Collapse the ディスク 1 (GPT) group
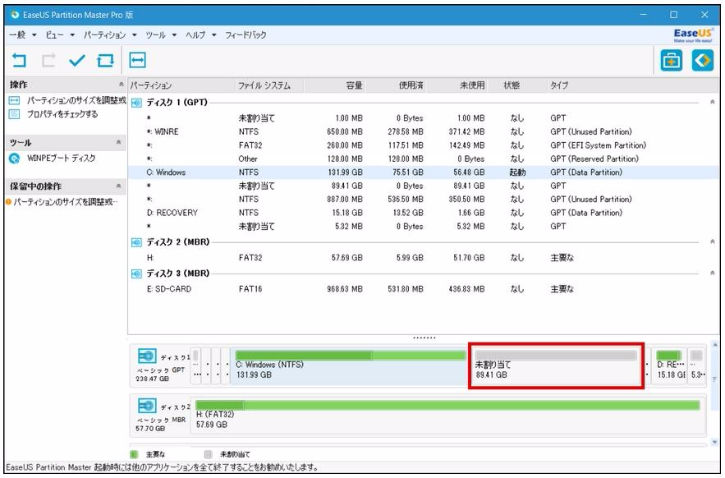This screenshot has width=725, height=478. (712, 102)
